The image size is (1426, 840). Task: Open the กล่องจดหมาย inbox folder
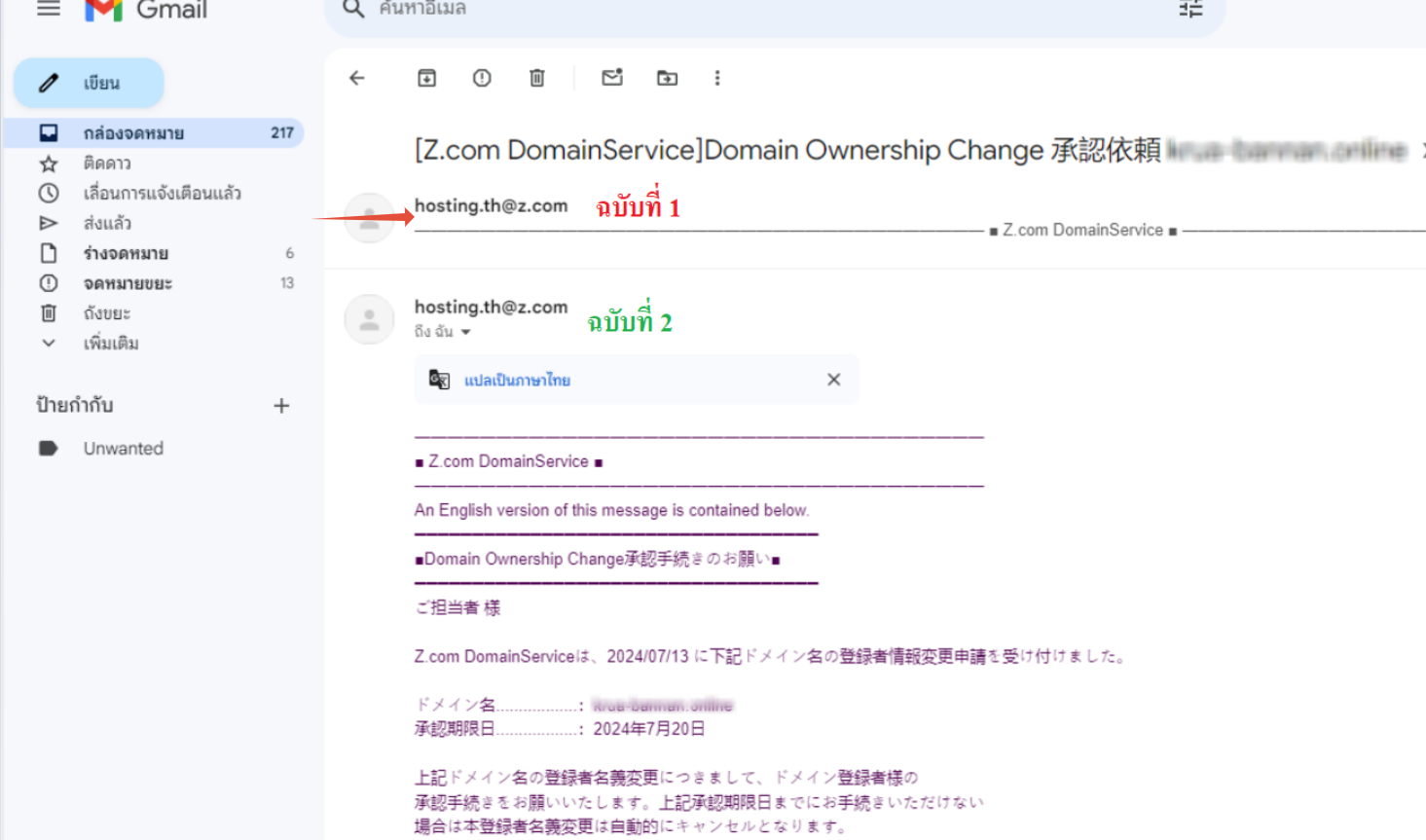pos(154,132)
